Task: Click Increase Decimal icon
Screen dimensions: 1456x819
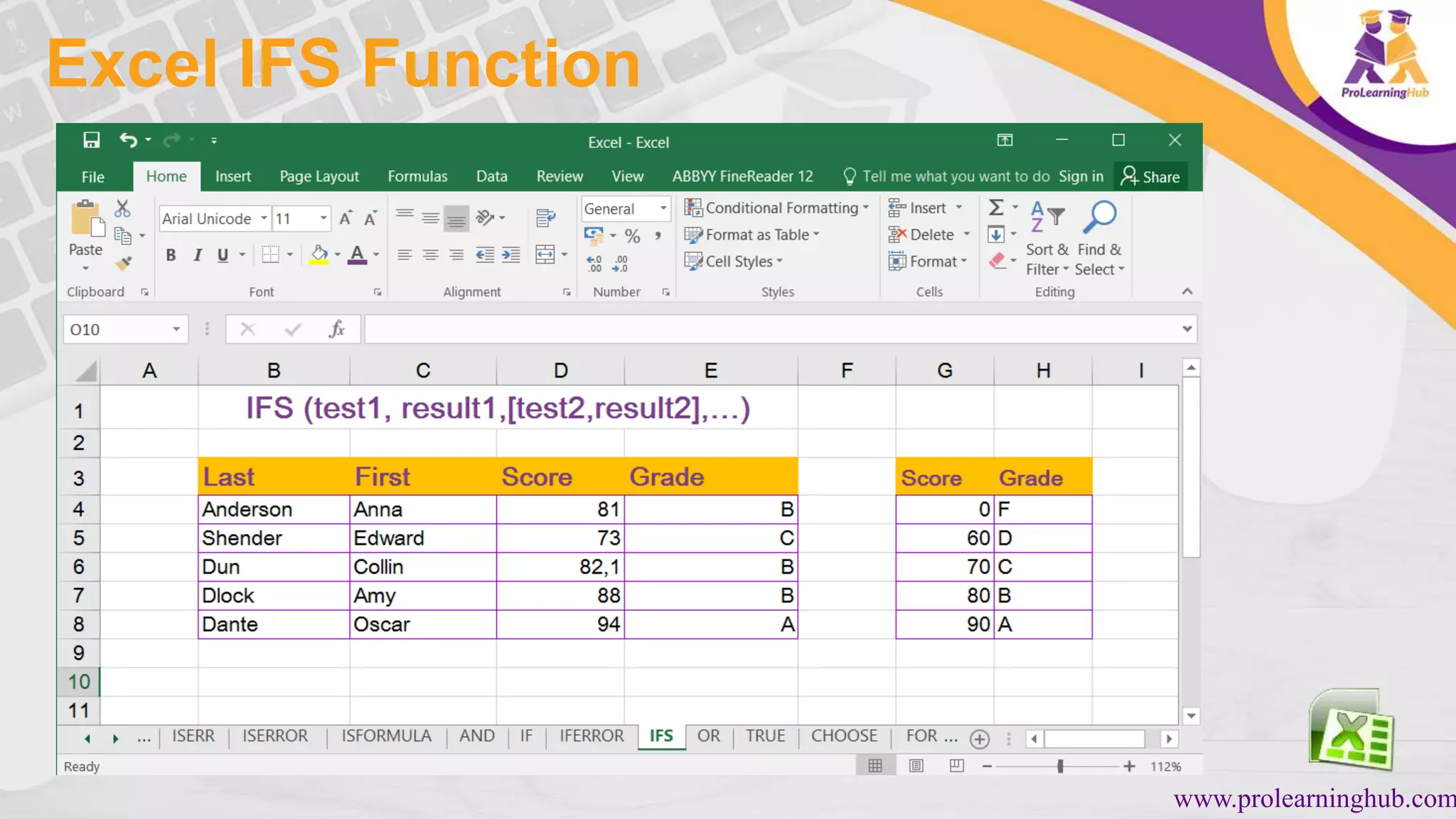Action: (594, 264)
